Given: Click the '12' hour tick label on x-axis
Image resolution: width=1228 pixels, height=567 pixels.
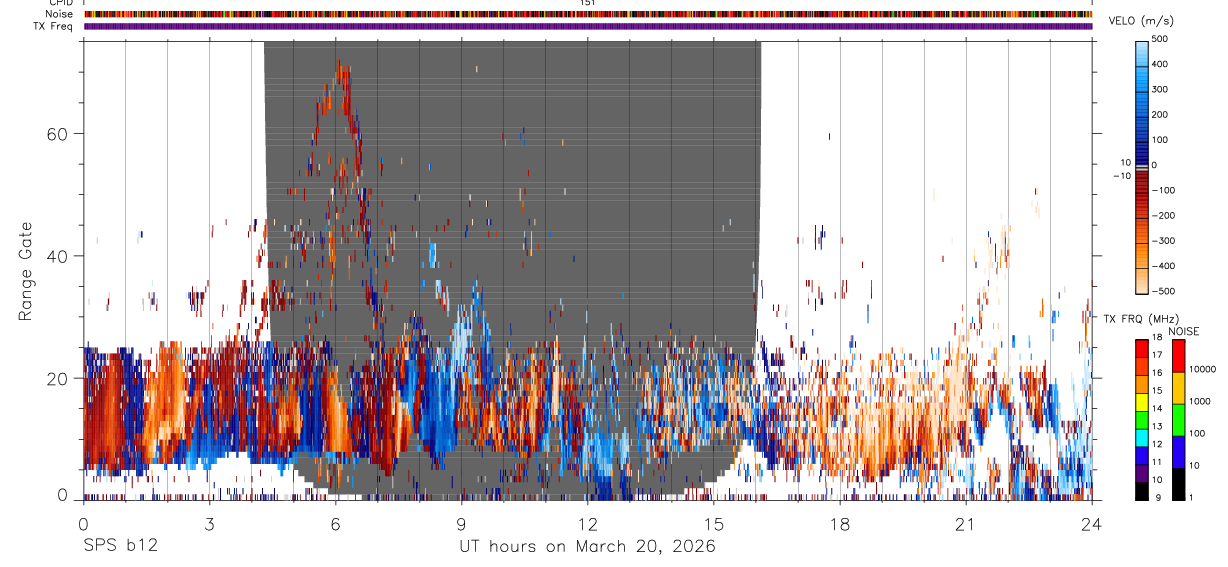Looking at the screenshot, I should (587, 524).
